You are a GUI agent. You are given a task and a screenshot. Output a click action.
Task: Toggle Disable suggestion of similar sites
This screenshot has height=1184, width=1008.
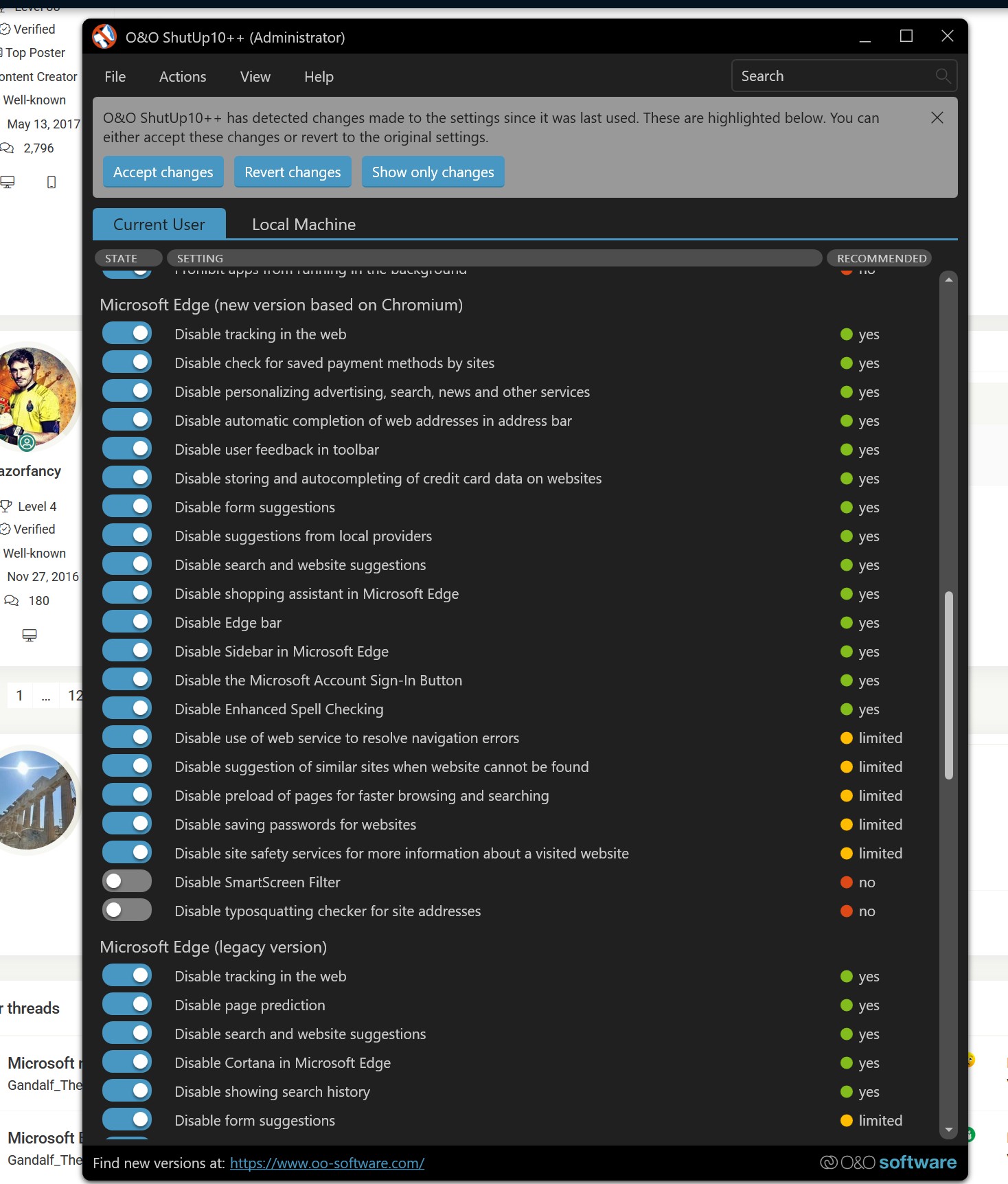[x=127, y=766]
